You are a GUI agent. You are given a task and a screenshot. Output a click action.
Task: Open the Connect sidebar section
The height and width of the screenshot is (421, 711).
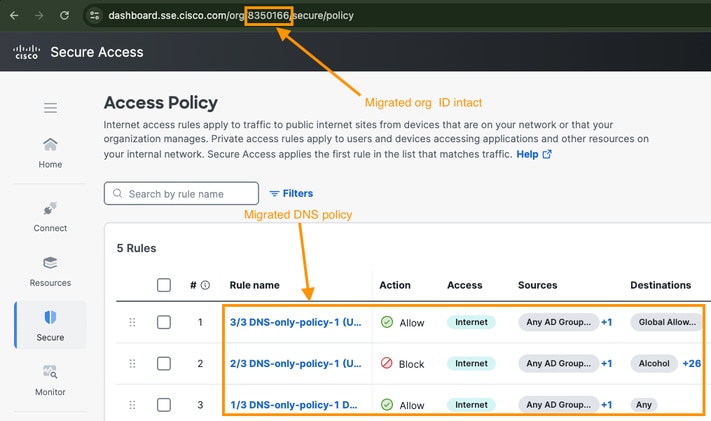pos(50,217)
